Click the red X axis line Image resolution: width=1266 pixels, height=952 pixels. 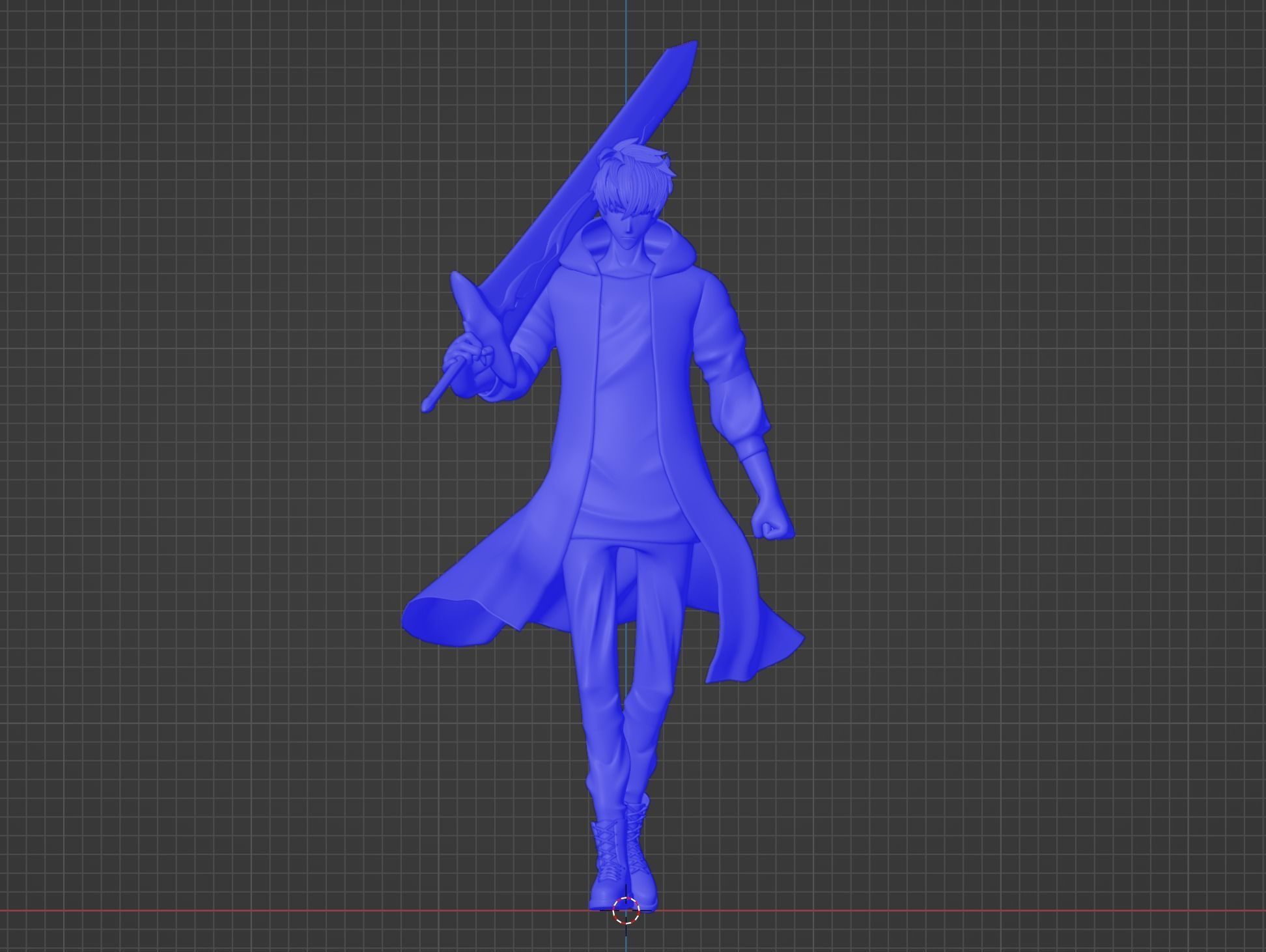click(260, 910)
